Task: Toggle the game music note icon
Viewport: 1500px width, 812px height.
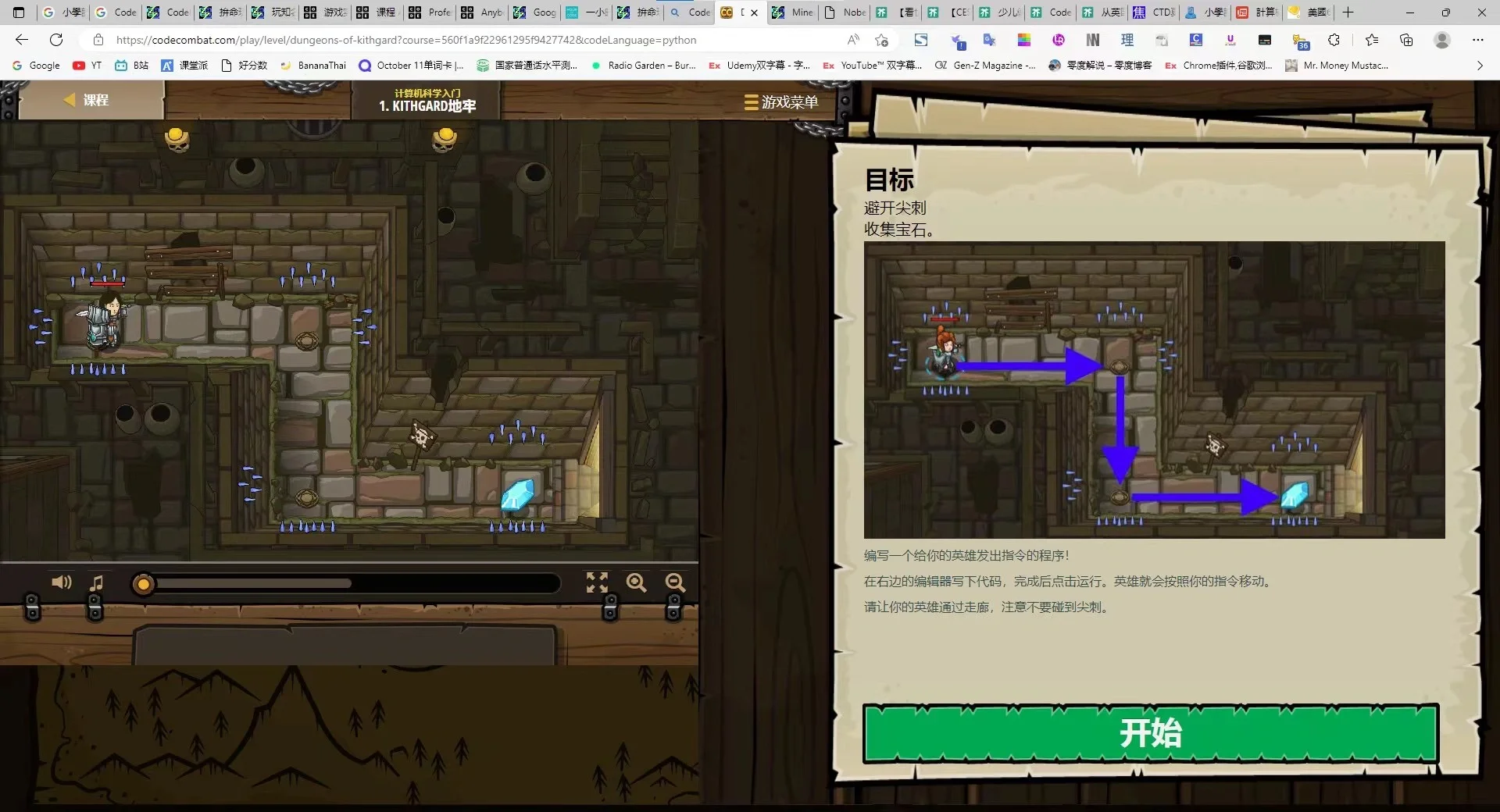Action: click(96, 583)
